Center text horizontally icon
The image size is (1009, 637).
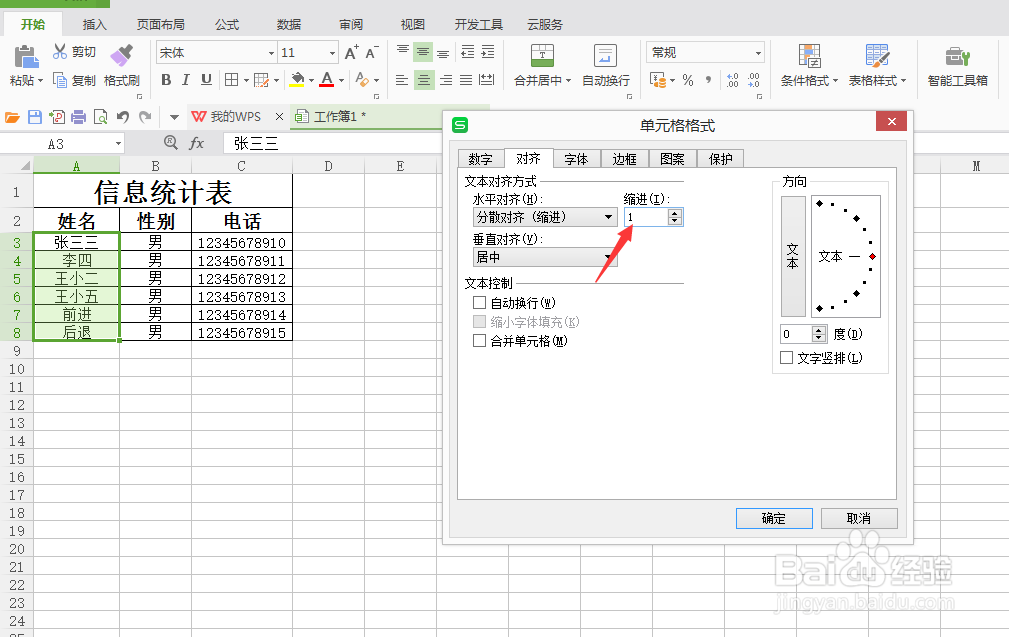coord(423,80)
